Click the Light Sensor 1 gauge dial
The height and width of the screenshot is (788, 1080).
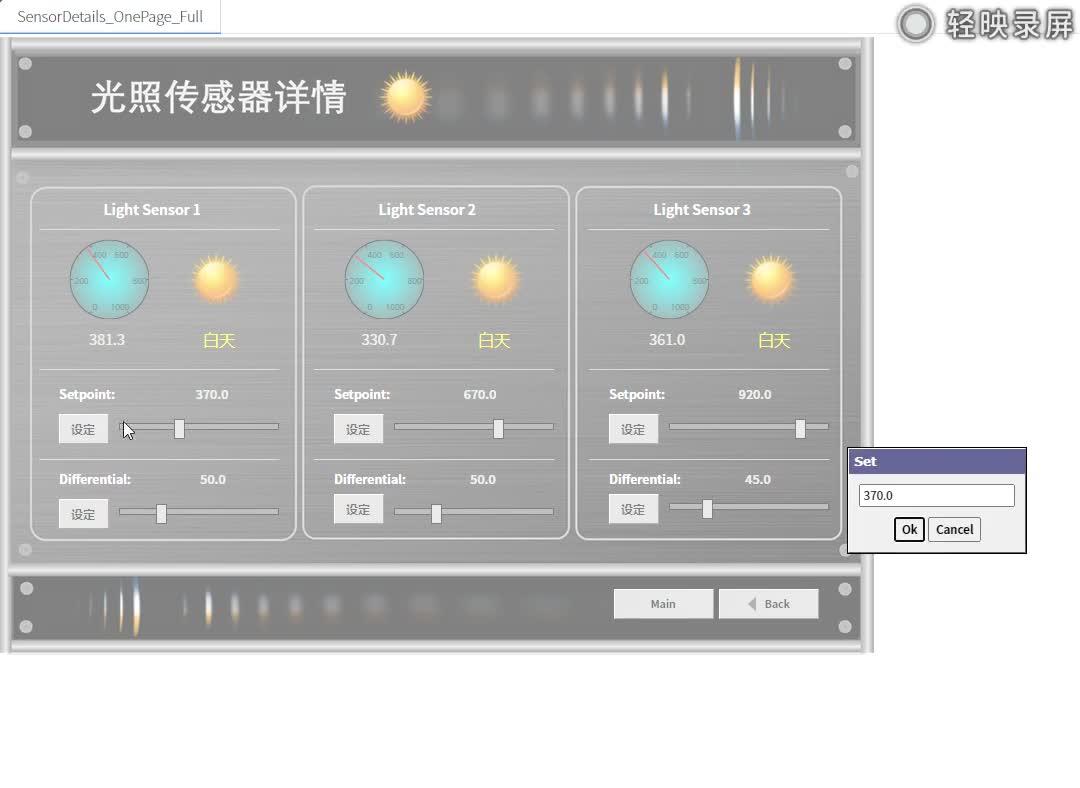point(108,278)
